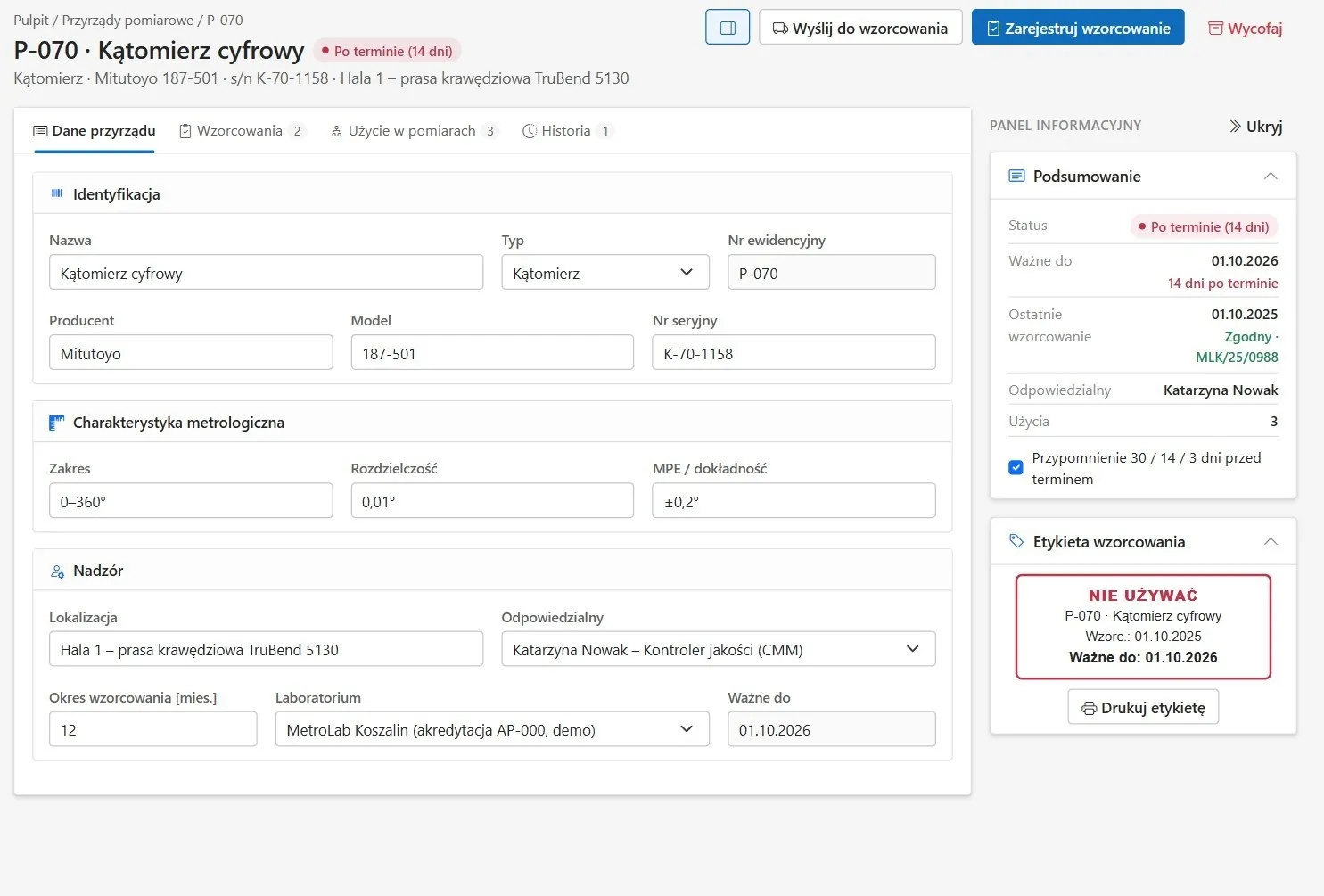Viewport: 1324px width, 896px height.
Task: Click the Rozdzielczość field 0,01°
Action: pos(492,501)
